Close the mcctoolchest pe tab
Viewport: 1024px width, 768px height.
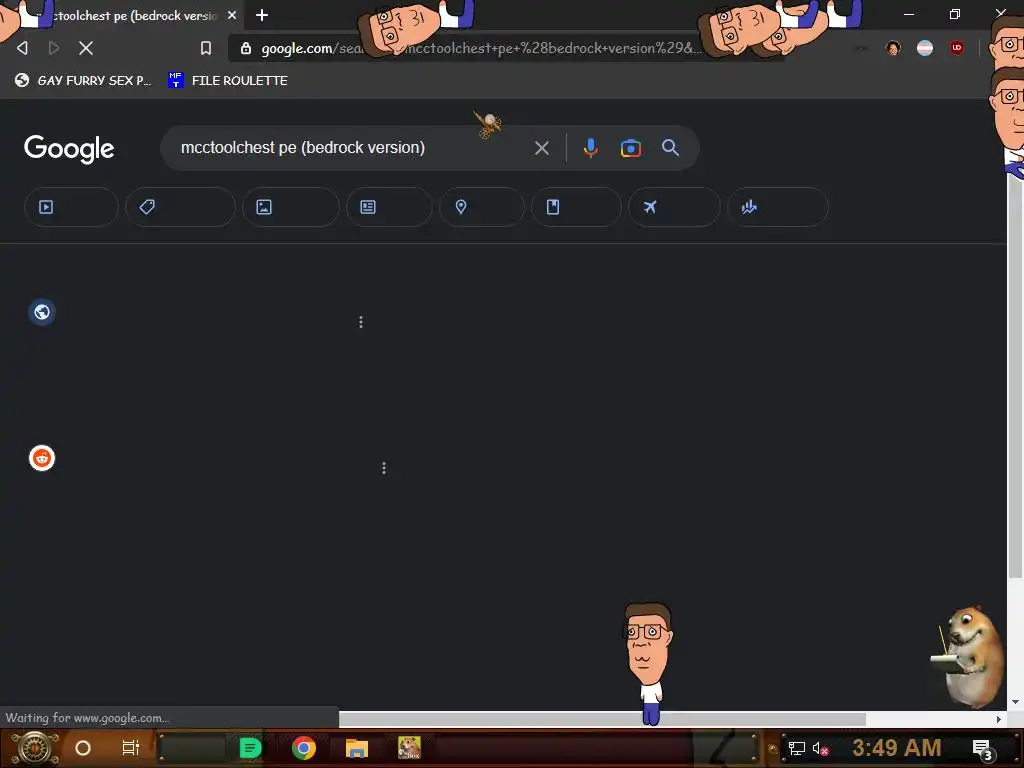click(232, 15)
